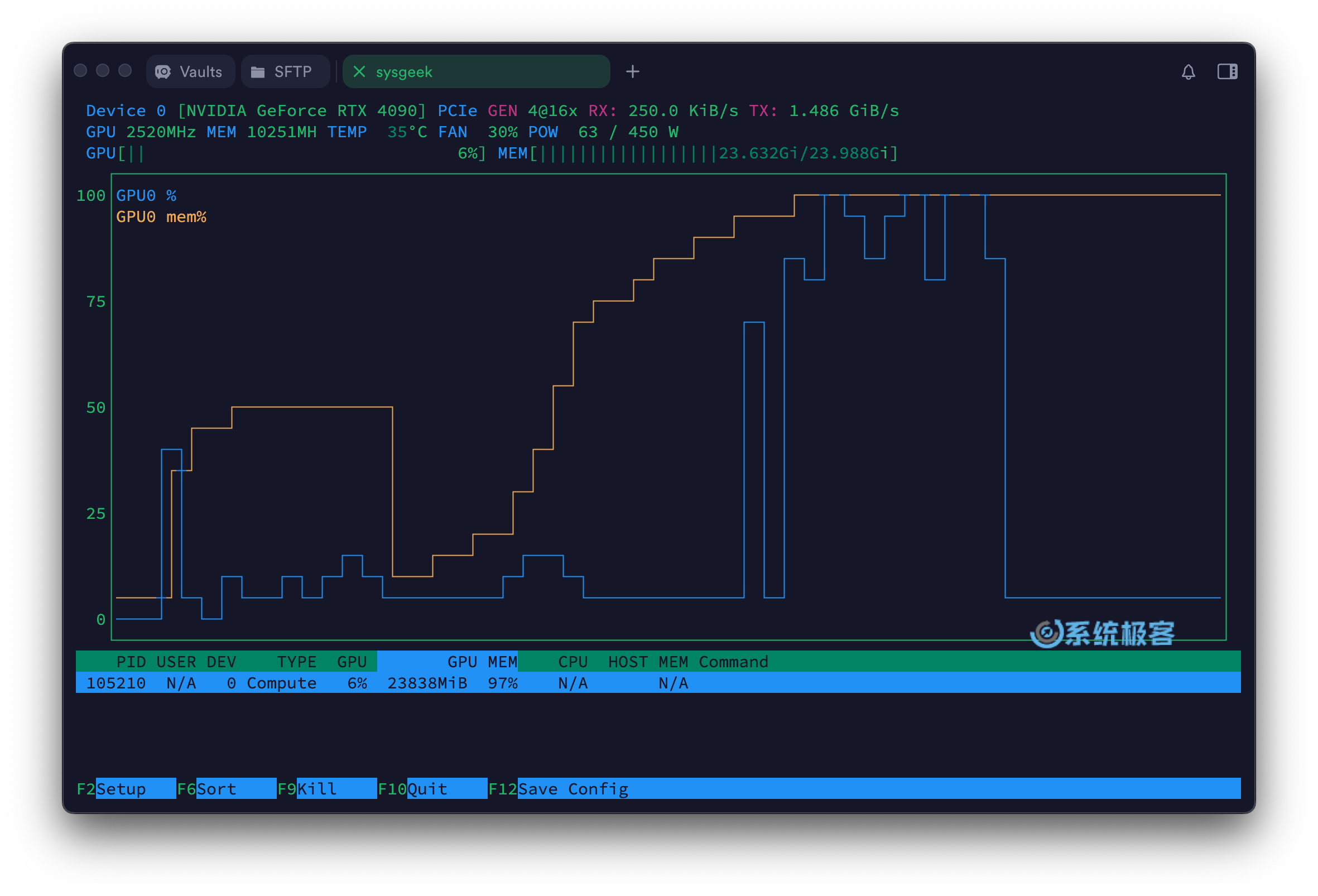The width and height of the screenshot is (1318, 896).
Task: Click the CPU column header
Action: [x=572, y=661]
